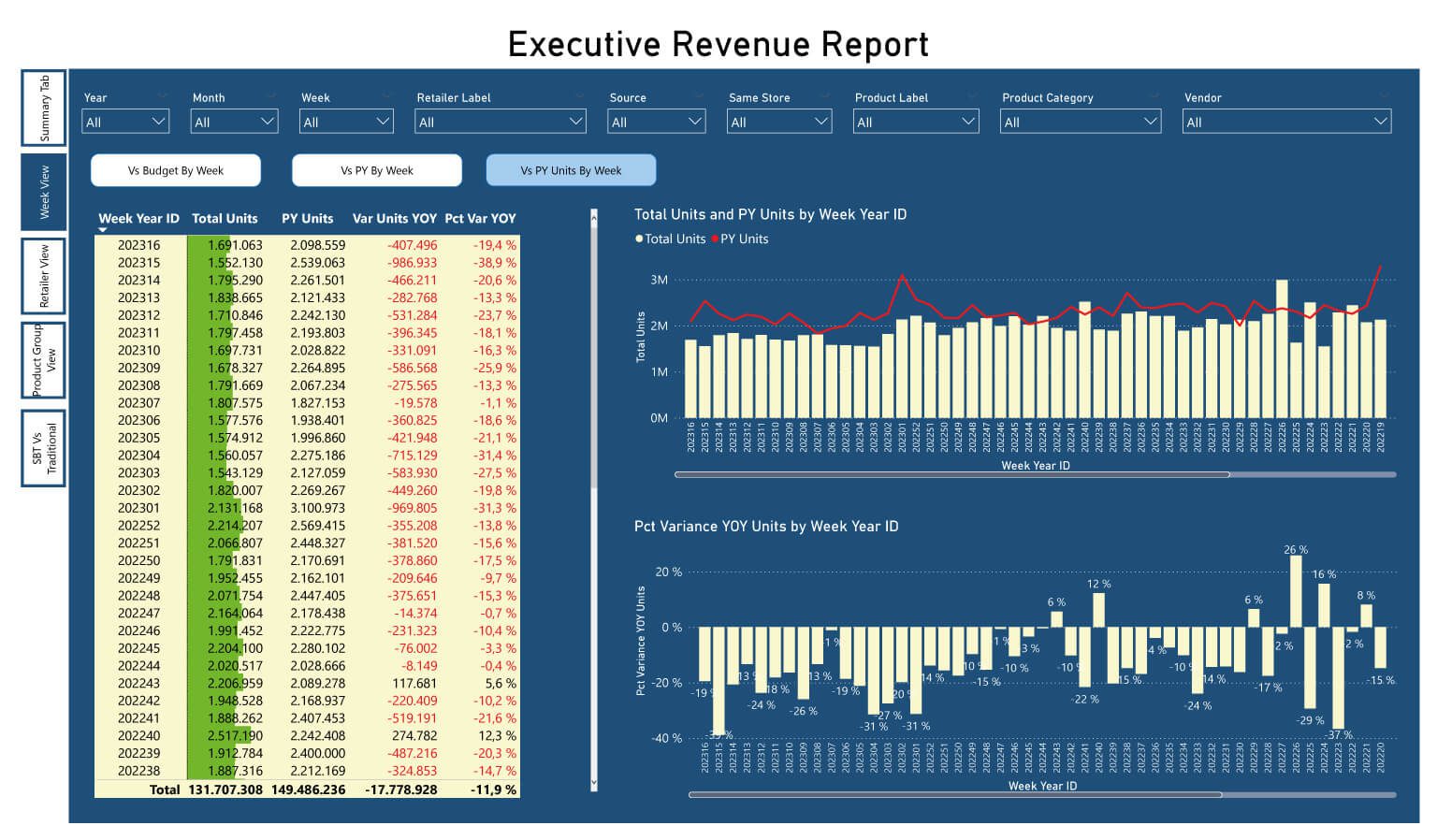The height and width of the screenshot is (840, 1437).
Task: Switch to the Summary Tab
Action: pyautogui.click(x=44, y=109)
